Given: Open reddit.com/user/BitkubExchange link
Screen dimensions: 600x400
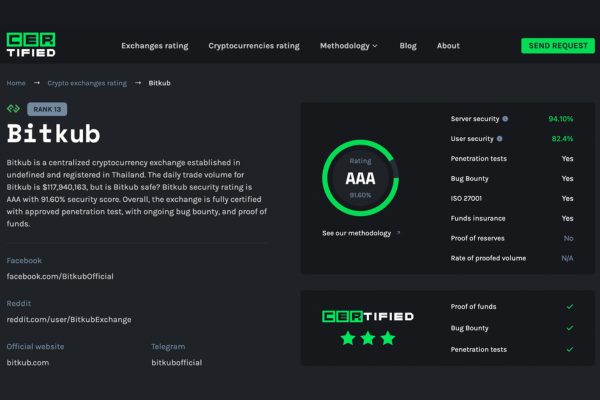Looking at the screenshot, I should point(69,320).
